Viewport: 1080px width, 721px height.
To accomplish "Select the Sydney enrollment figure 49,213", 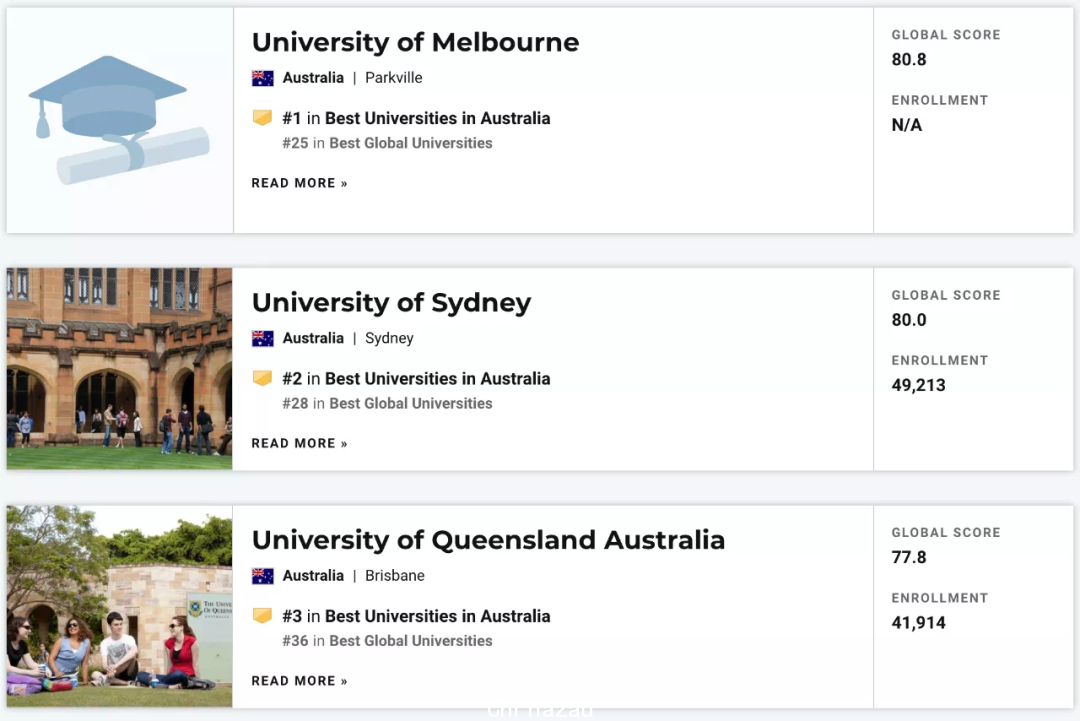I will (918, 385).
